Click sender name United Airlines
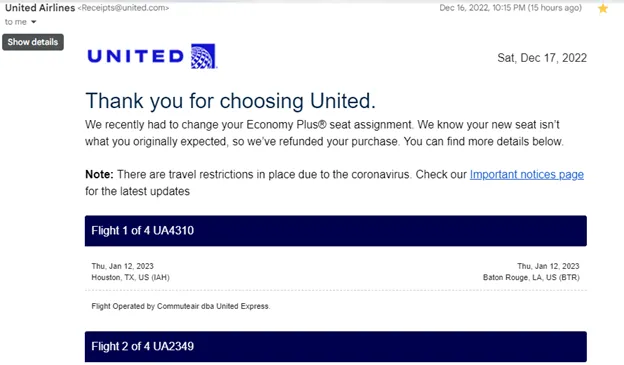 (40, 8)
